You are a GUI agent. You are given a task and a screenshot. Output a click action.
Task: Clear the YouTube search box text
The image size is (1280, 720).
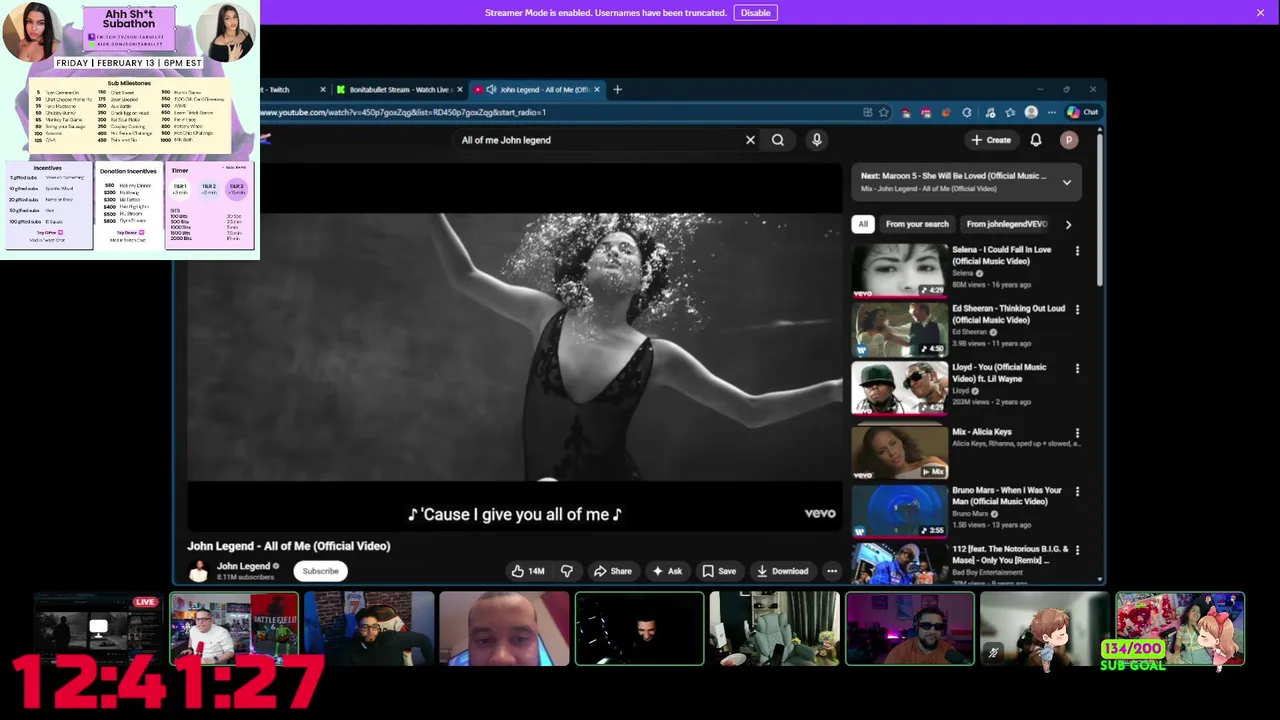pos(750,140)
